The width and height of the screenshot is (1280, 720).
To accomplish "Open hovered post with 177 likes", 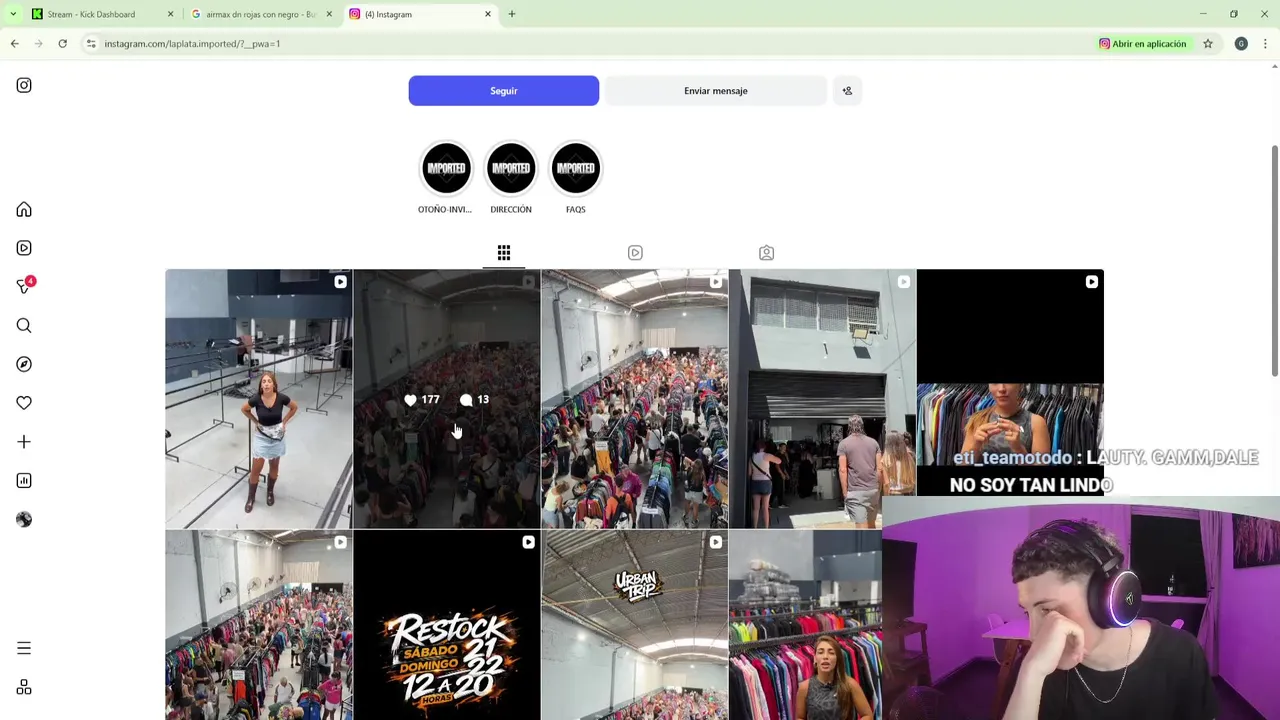I will click(x=446, y=399).
